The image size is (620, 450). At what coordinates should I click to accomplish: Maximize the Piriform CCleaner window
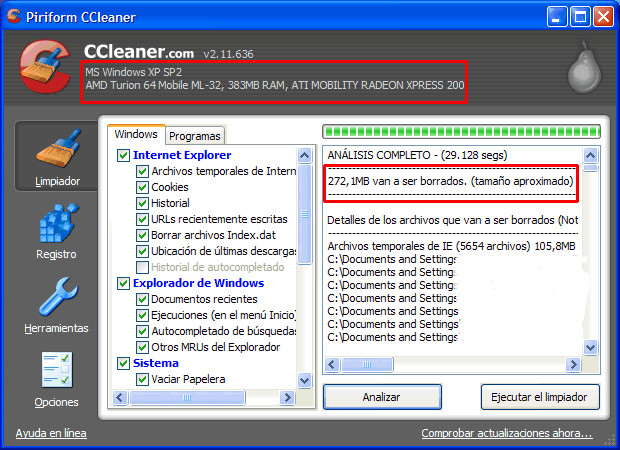click(x=580, y=17)
